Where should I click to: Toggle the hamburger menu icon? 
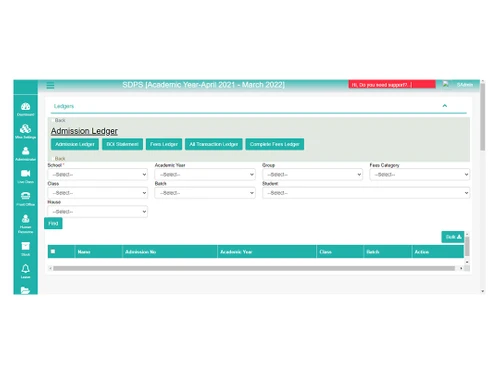coord(50,85)
